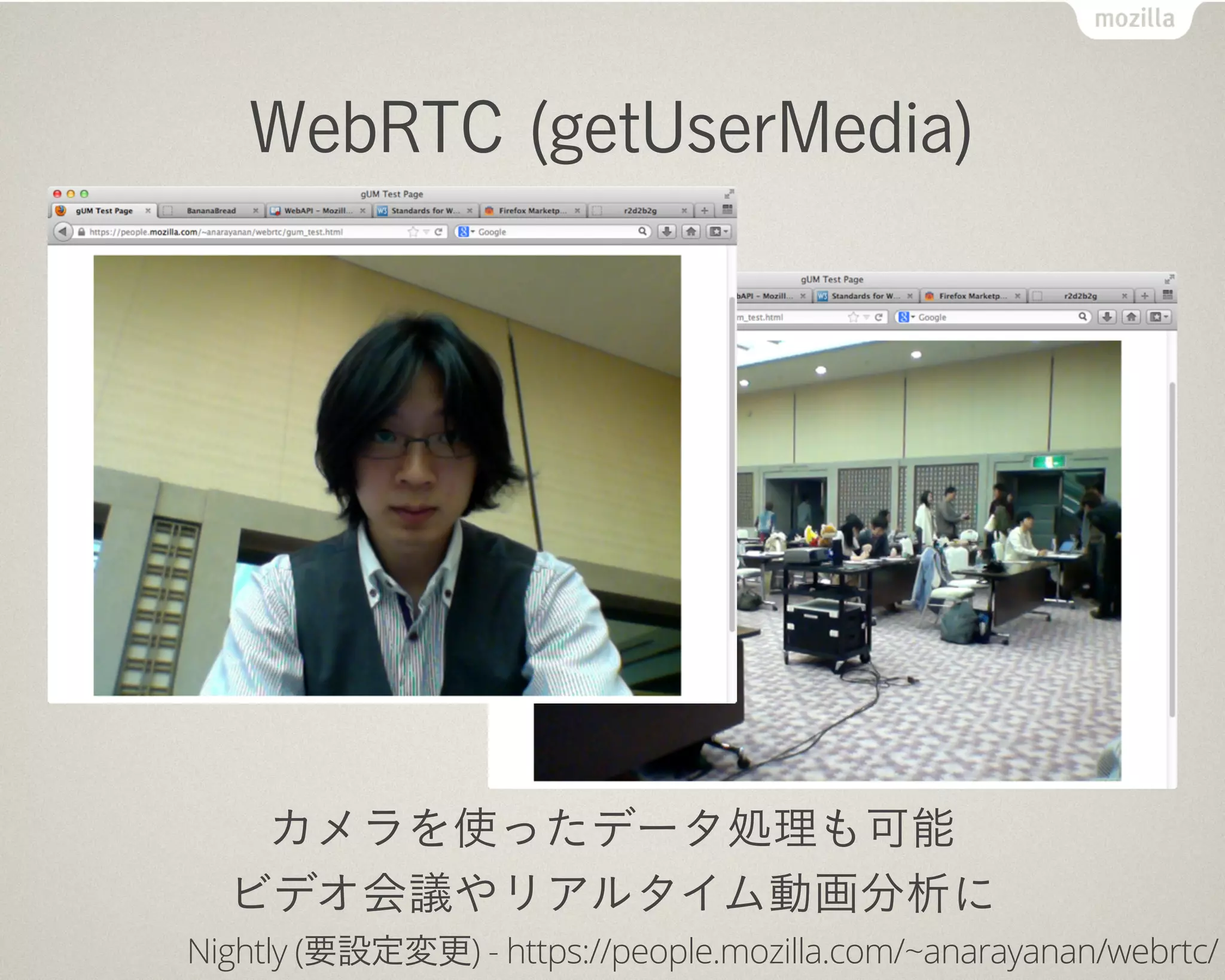Close the BananaBread tab
Image resolution: width=1225 pixels, height=980 pixels.
click(x=255, y=211)
